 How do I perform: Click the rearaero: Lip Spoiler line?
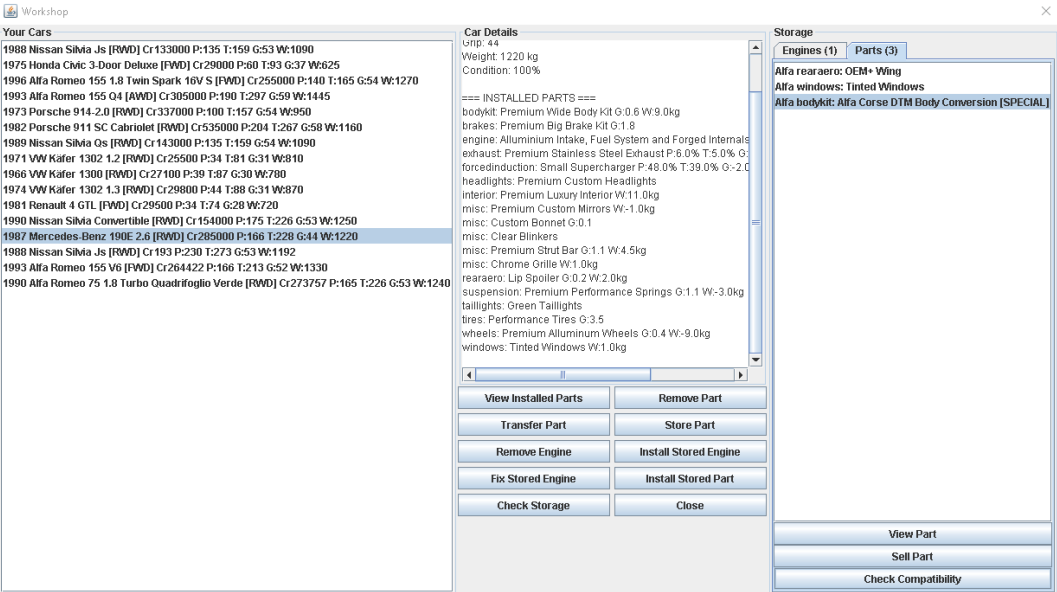(545, 278)
